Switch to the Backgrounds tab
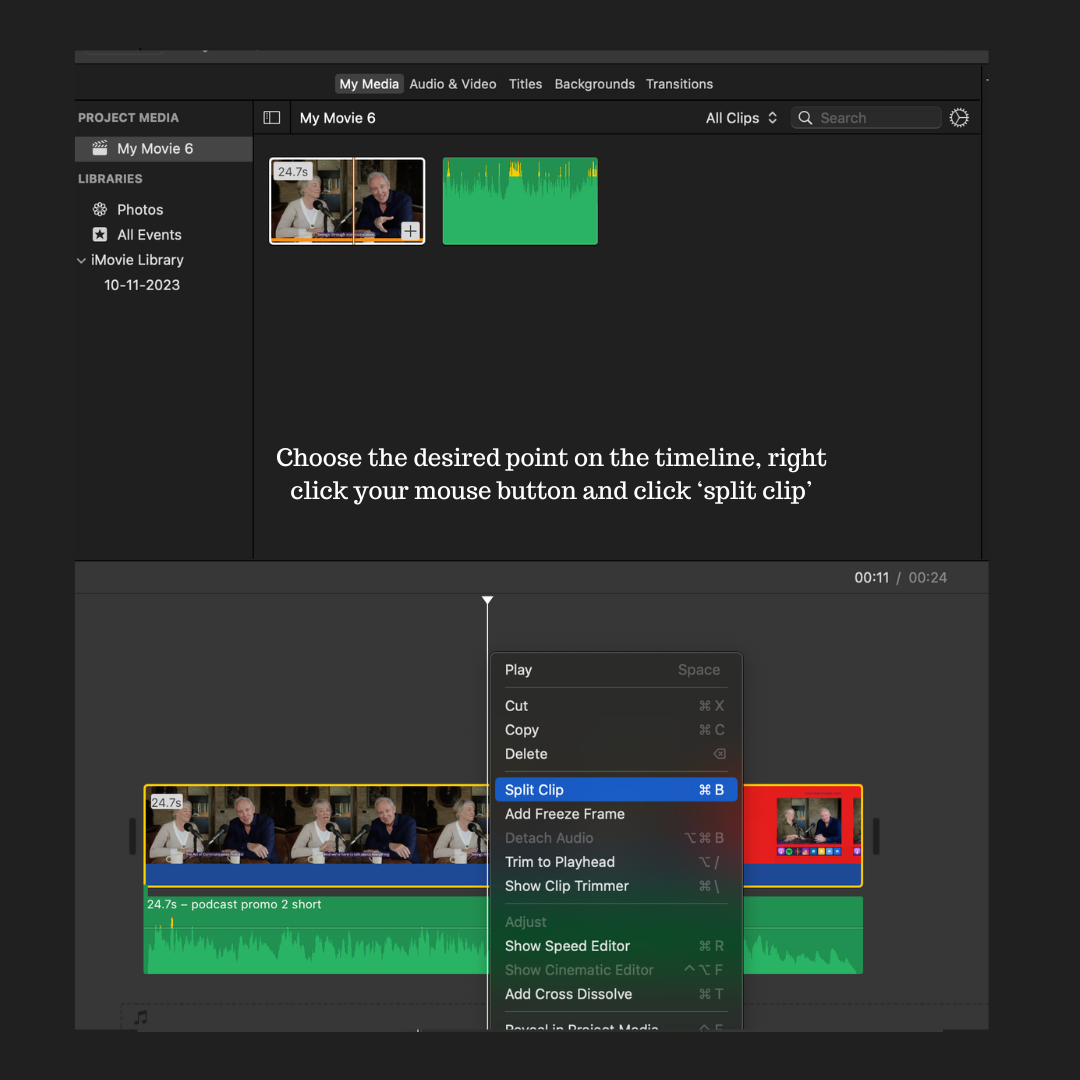1080x1080 pixels. tap(594, 84)
